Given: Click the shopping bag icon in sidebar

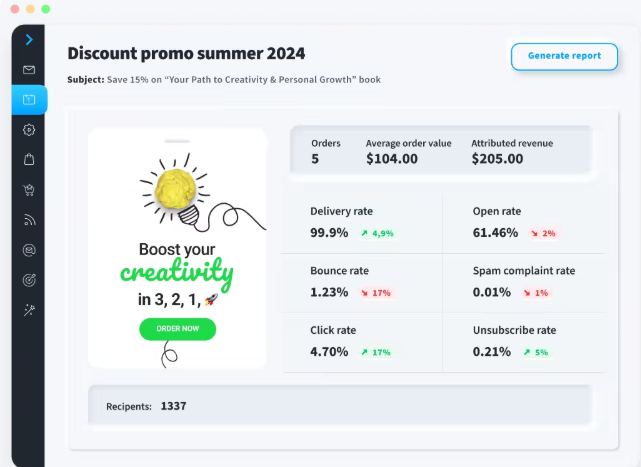Looking at the screenshot, I should 29,159.
